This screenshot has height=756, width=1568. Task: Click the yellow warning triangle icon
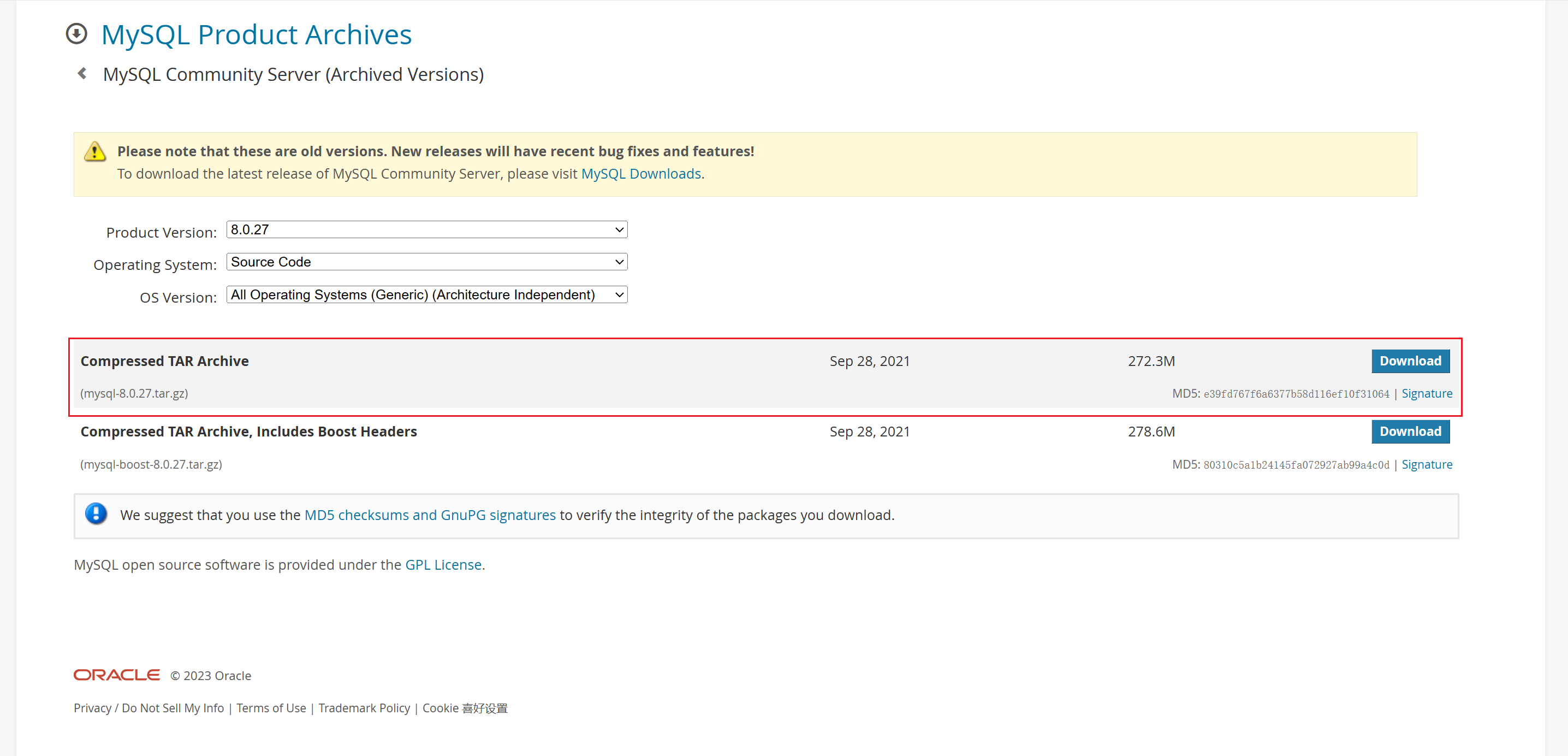(x=95, y=151)
